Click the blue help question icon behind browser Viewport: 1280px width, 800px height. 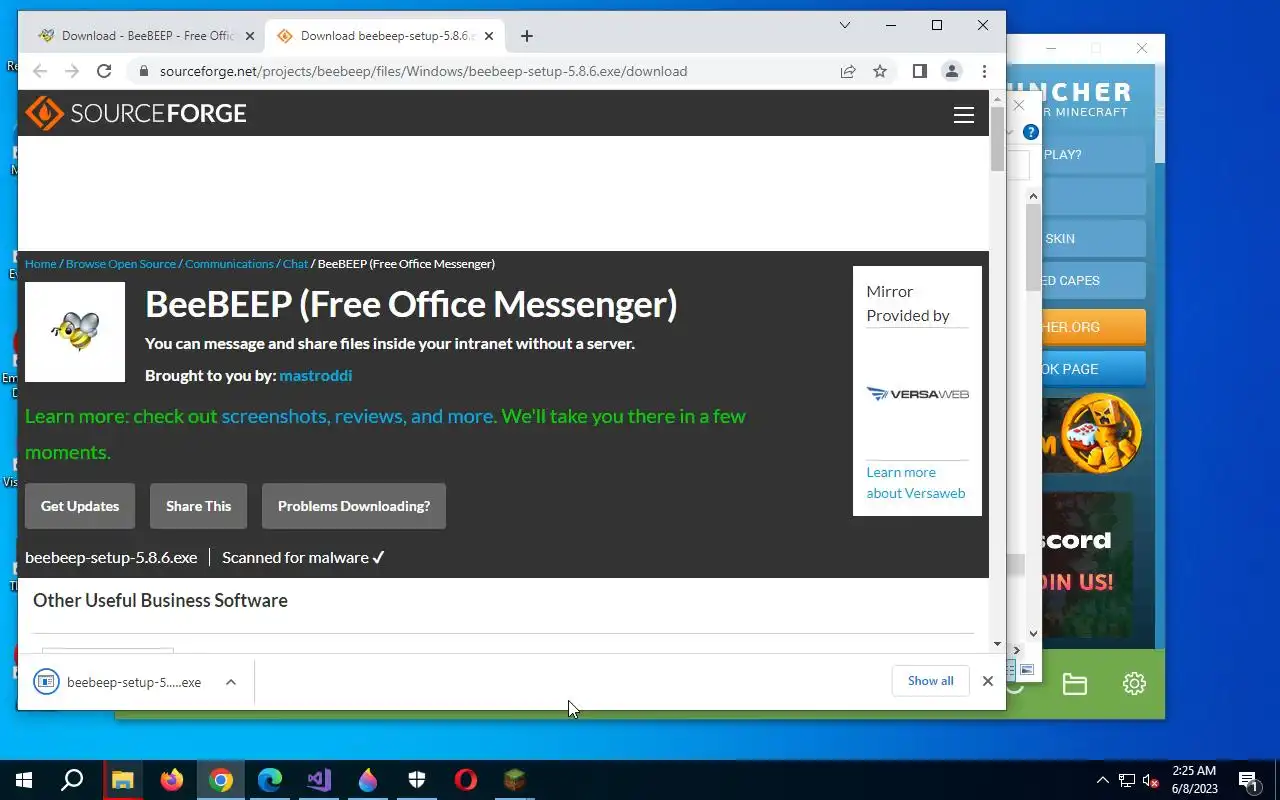coord(1031,132)
